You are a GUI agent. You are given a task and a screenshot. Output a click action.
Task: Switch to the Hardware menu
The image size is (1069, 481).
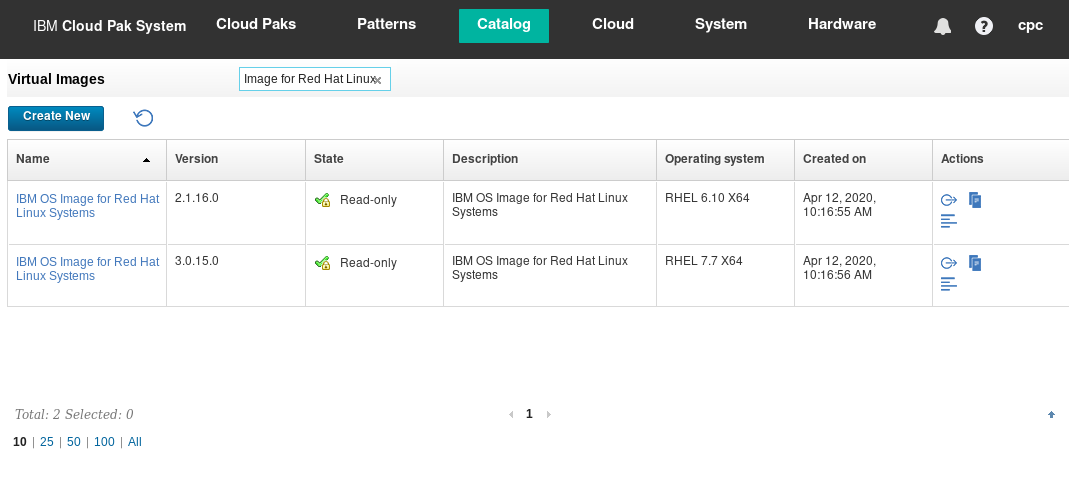pos(842,25)
